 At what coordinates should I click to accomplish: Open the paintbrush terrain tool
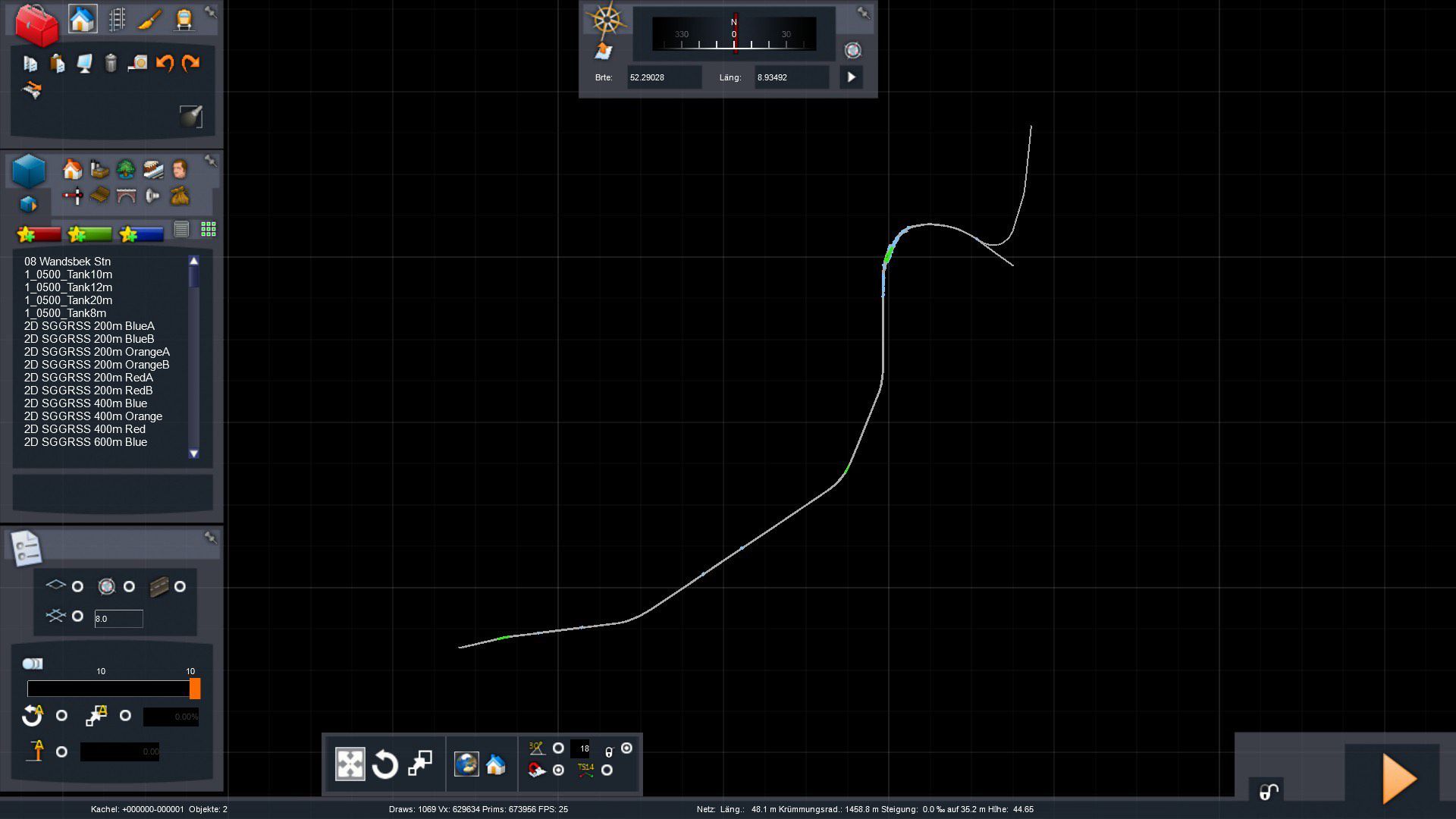150,19
